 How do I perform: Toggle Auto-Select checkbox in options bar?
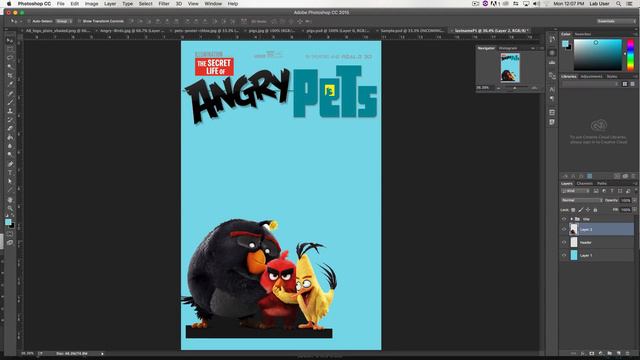click(29, 21)
